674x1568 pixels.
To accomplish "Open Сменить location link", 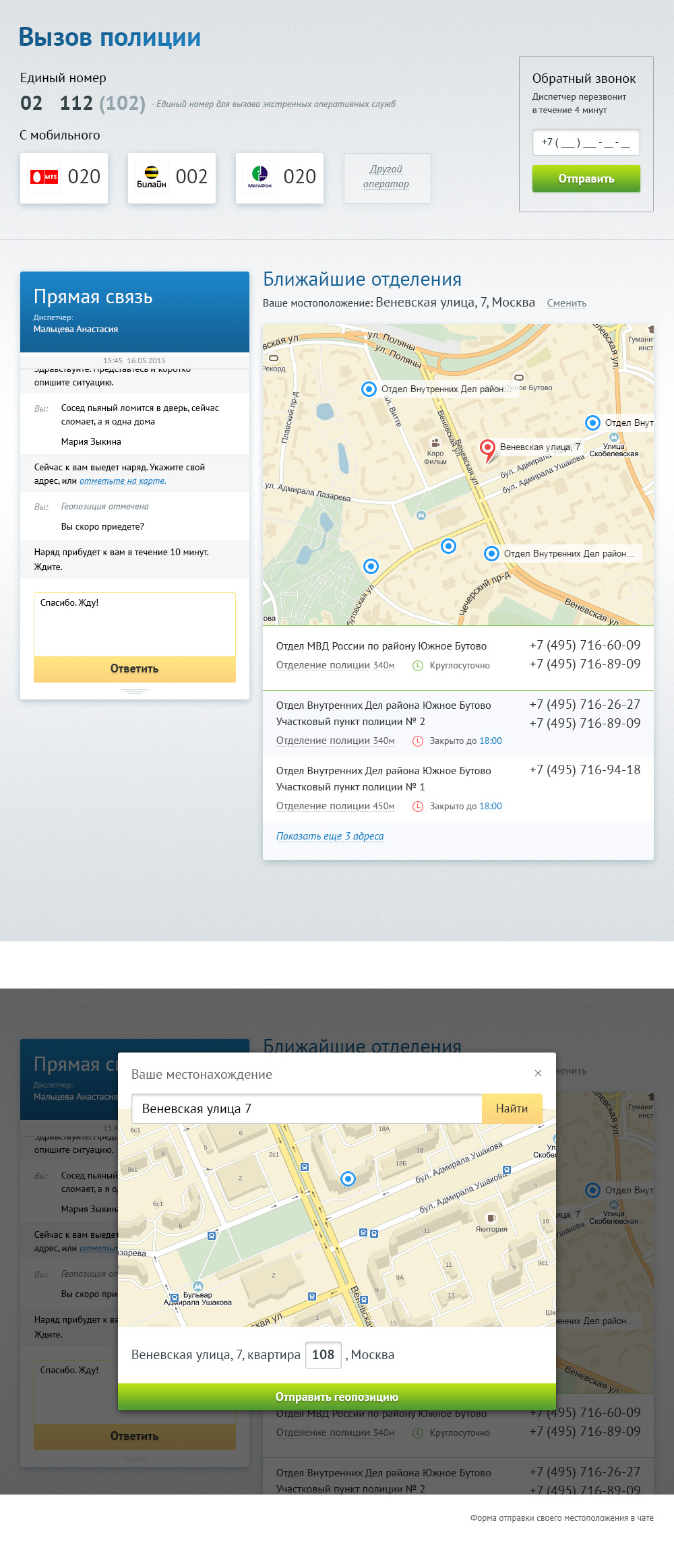I will pyautogui.click(x=566, y=303).
